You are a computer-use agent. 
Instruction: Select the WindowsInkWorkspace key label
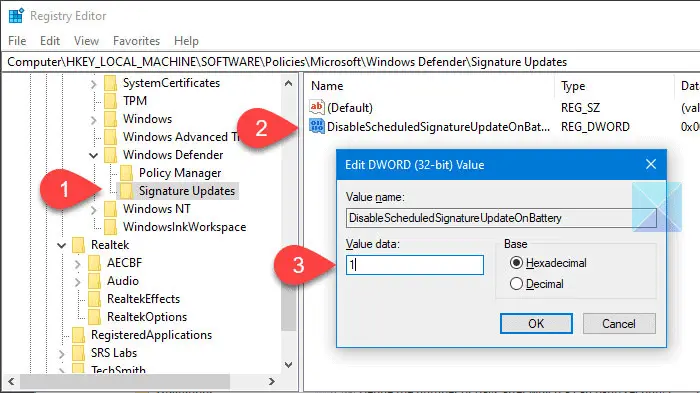tap(184, 227)
